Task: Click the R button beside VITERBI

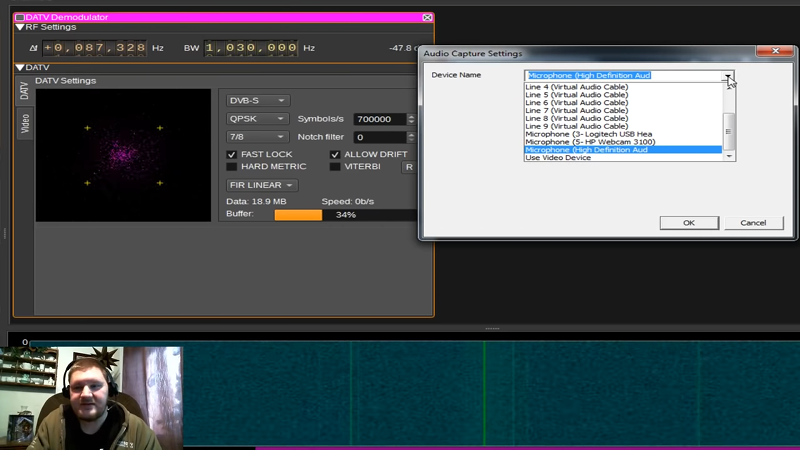Action: 408,167
